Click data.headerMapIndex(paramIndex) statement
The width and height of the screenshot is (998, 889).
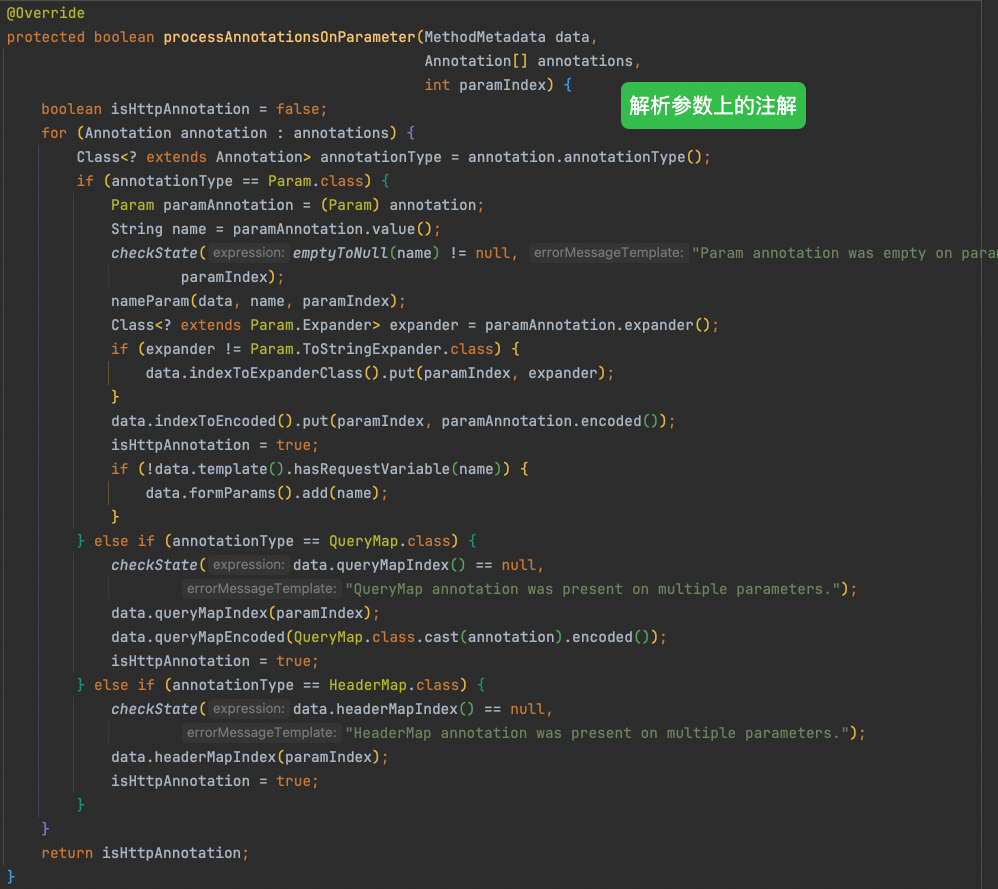[x=249, y=757]
